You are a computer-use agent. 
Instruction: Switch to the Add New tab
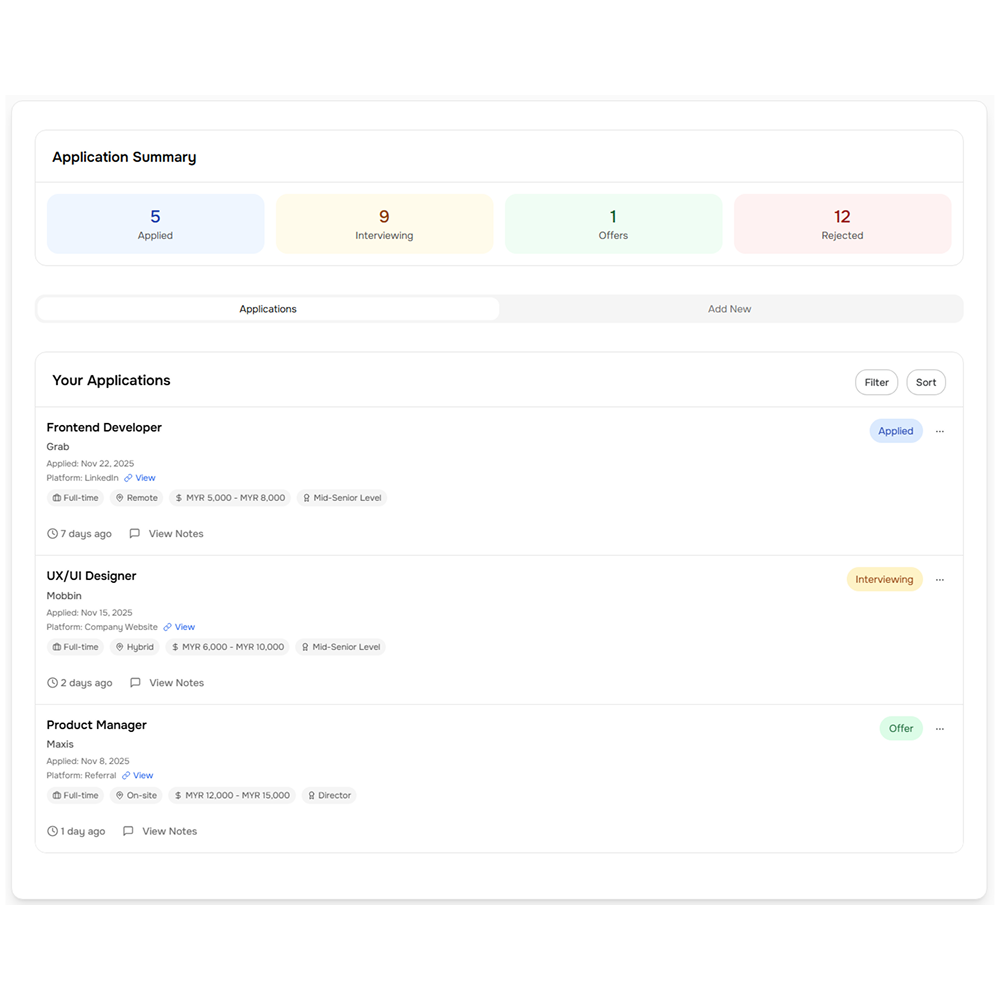pyautogui.click(x=729, y=308)
